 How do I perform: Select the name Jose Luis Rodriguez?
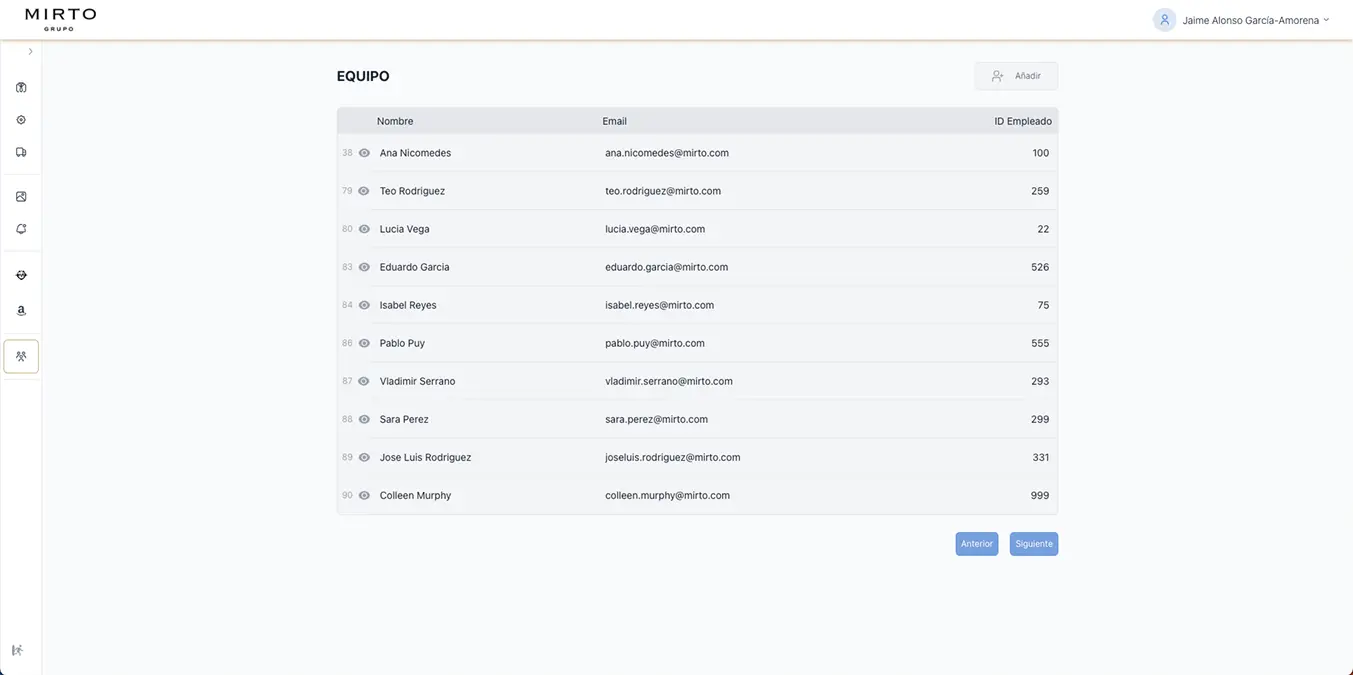(x=425, y=457)
